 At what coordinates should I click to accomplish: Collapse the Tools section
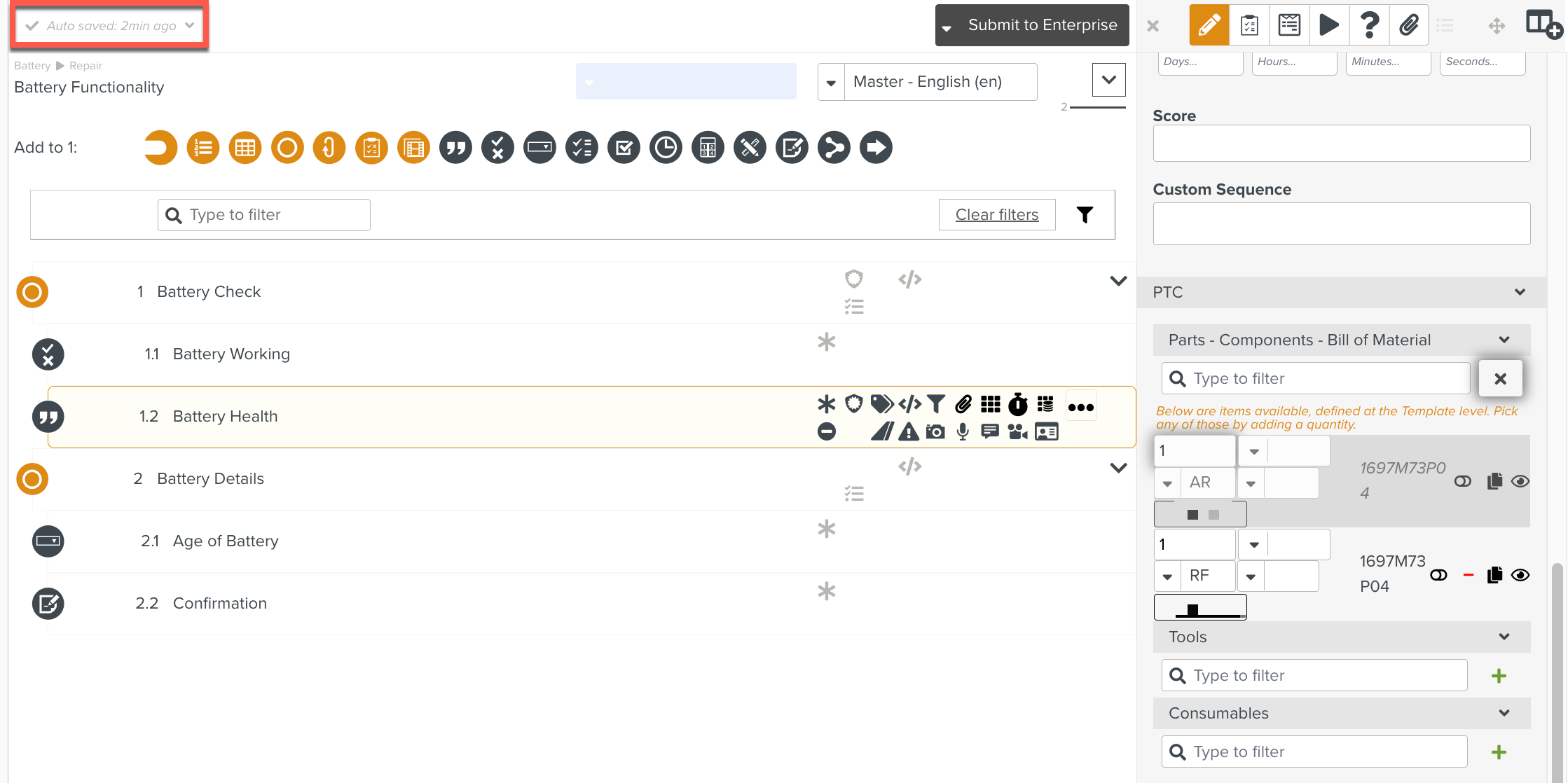(1504, 637)
